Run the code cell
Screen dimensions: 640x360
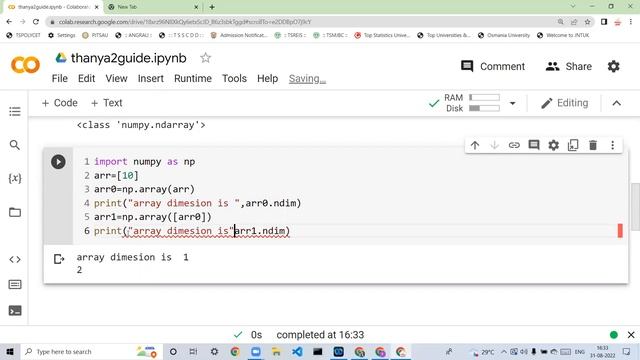tap(58, 162)
